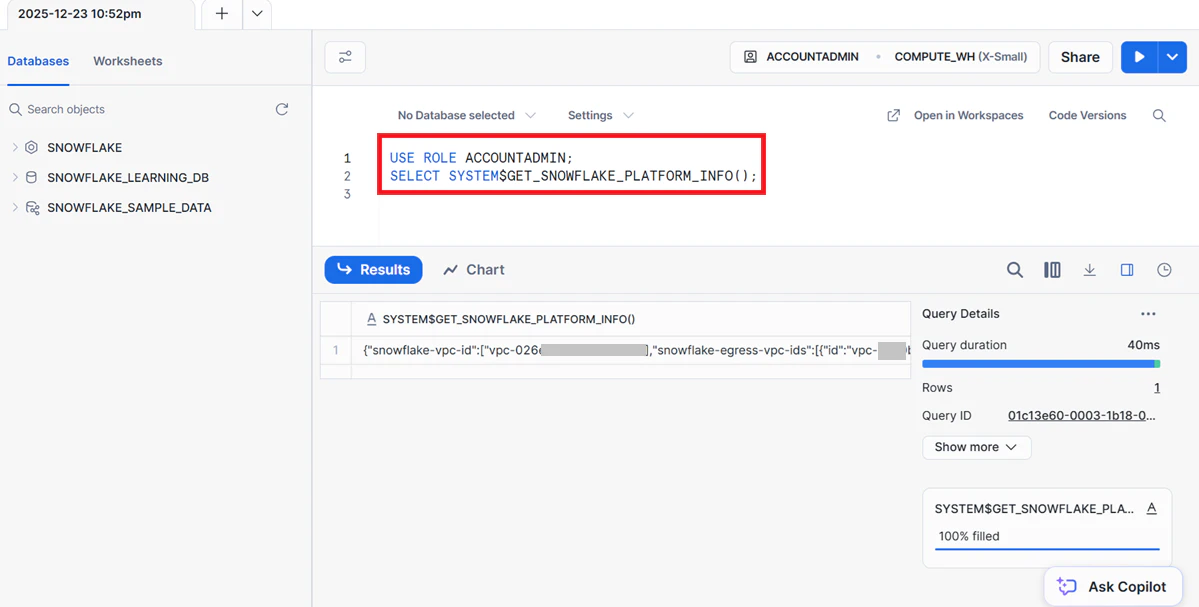Search the results with magnifier icon
Image resolution: width=1199 pixels, height=607 pixels.
[x=1015, y=270]
